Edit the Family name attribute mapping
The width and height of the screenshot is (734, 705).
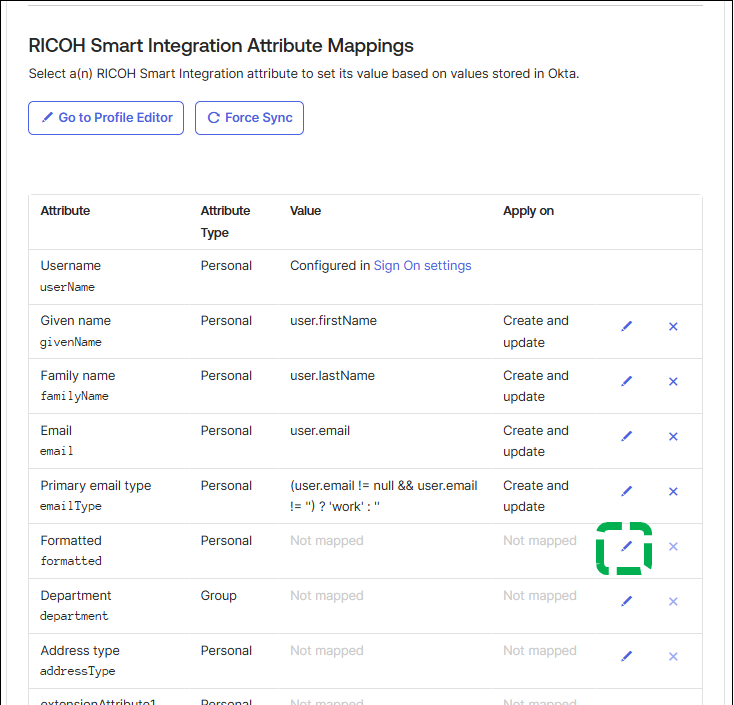[627, 382]
